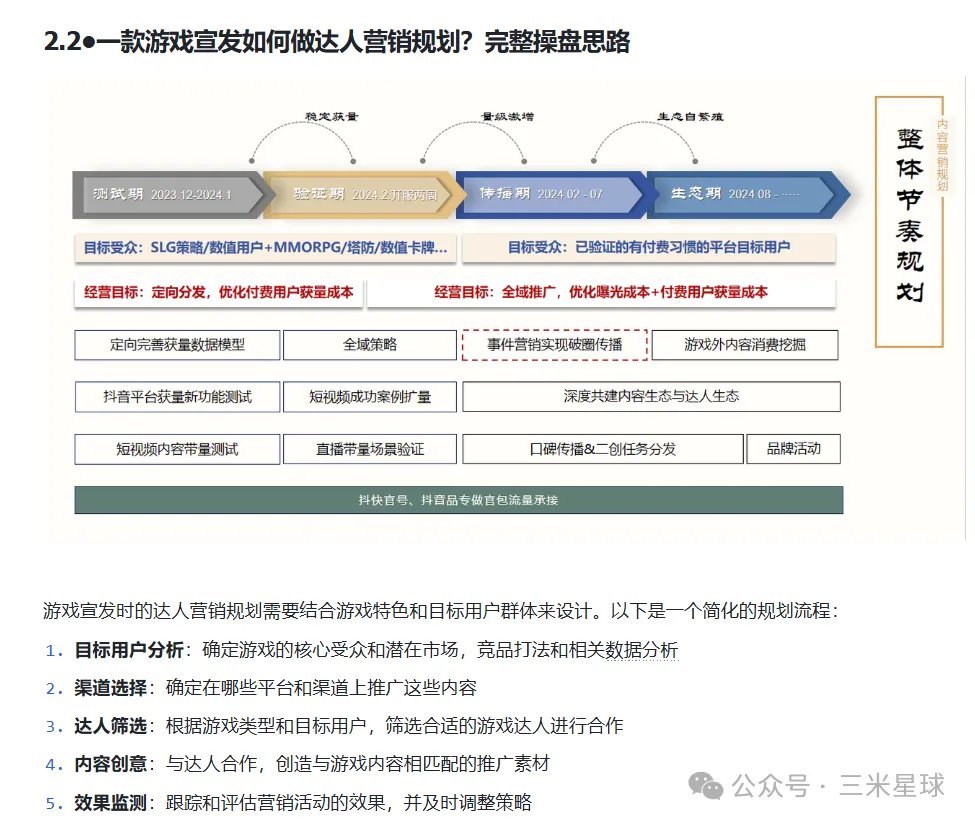This screenshot has height=824, width=975.
Task: Click the WeChat logo in the watermark
Action: click(x=709, y=786)
